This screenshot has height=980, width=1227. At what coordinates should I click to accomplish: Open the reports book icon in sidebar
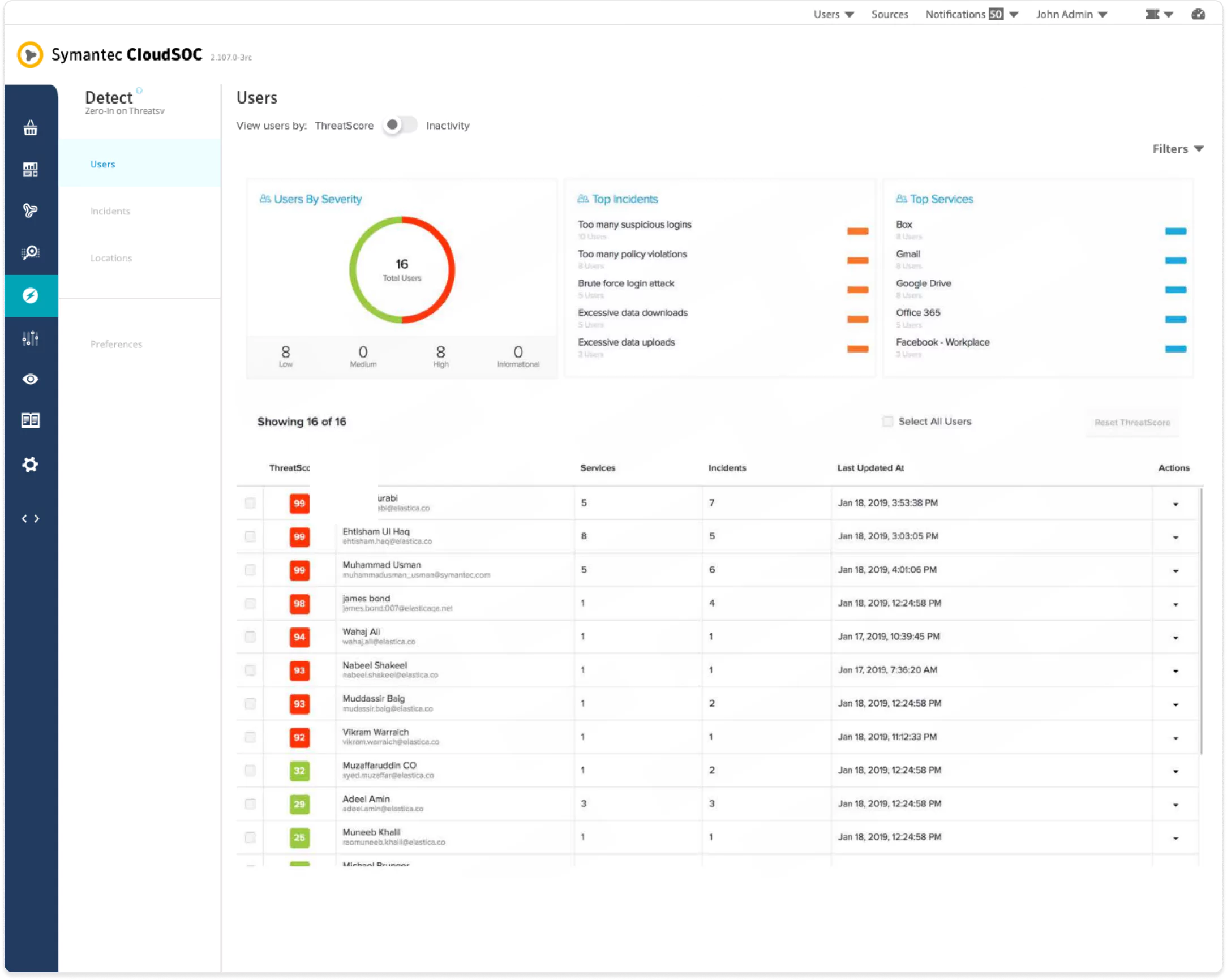[31, 420]
